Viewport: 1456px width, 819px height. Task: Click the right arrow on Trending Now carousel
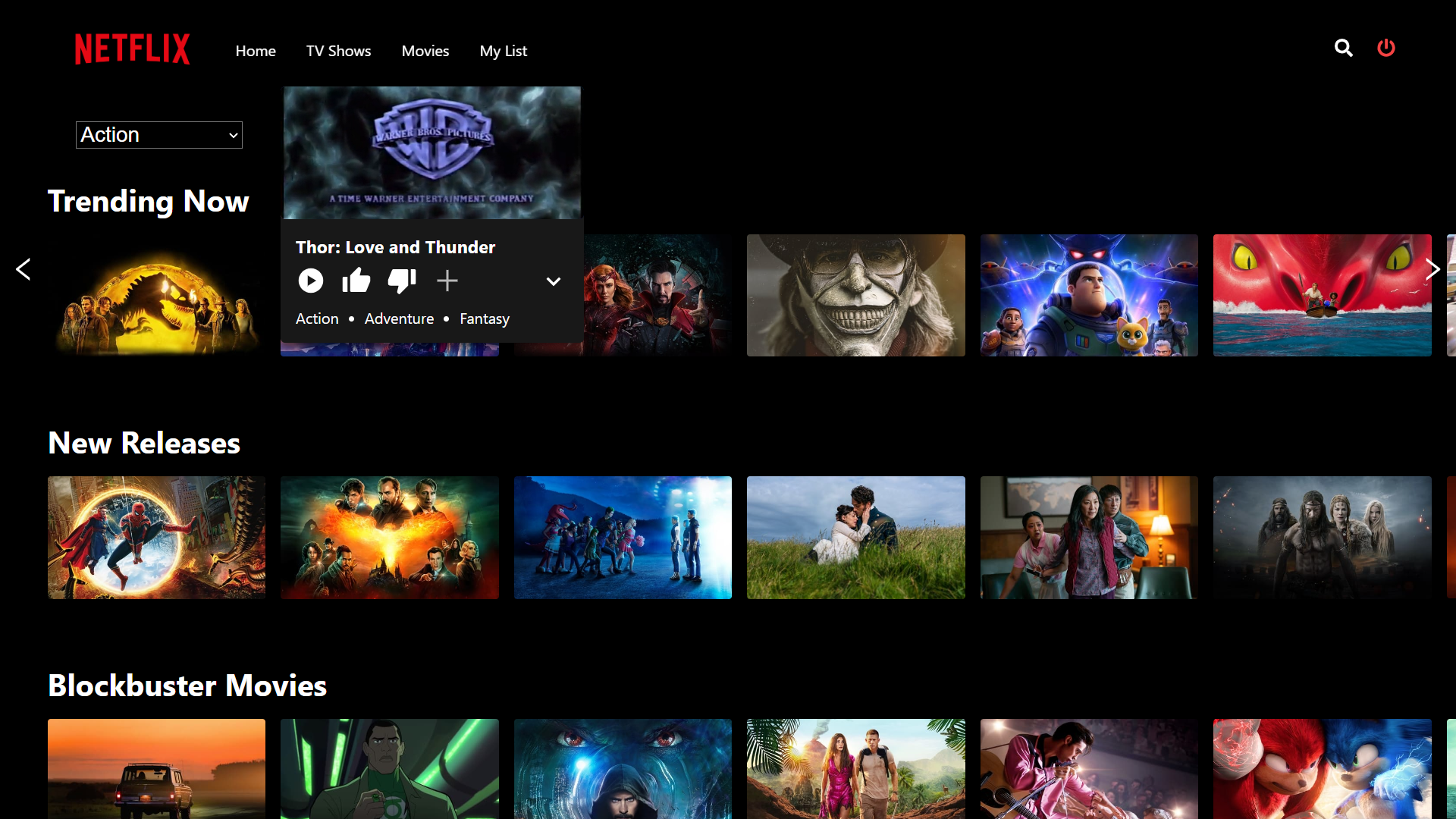[x=1432, y=269]
